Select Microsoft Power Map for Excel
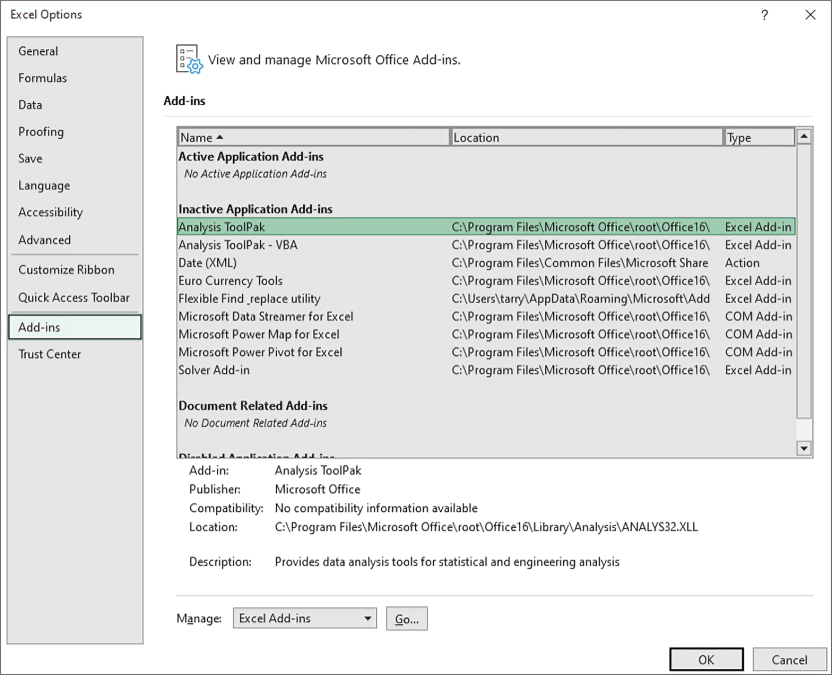 click(486, 334)
